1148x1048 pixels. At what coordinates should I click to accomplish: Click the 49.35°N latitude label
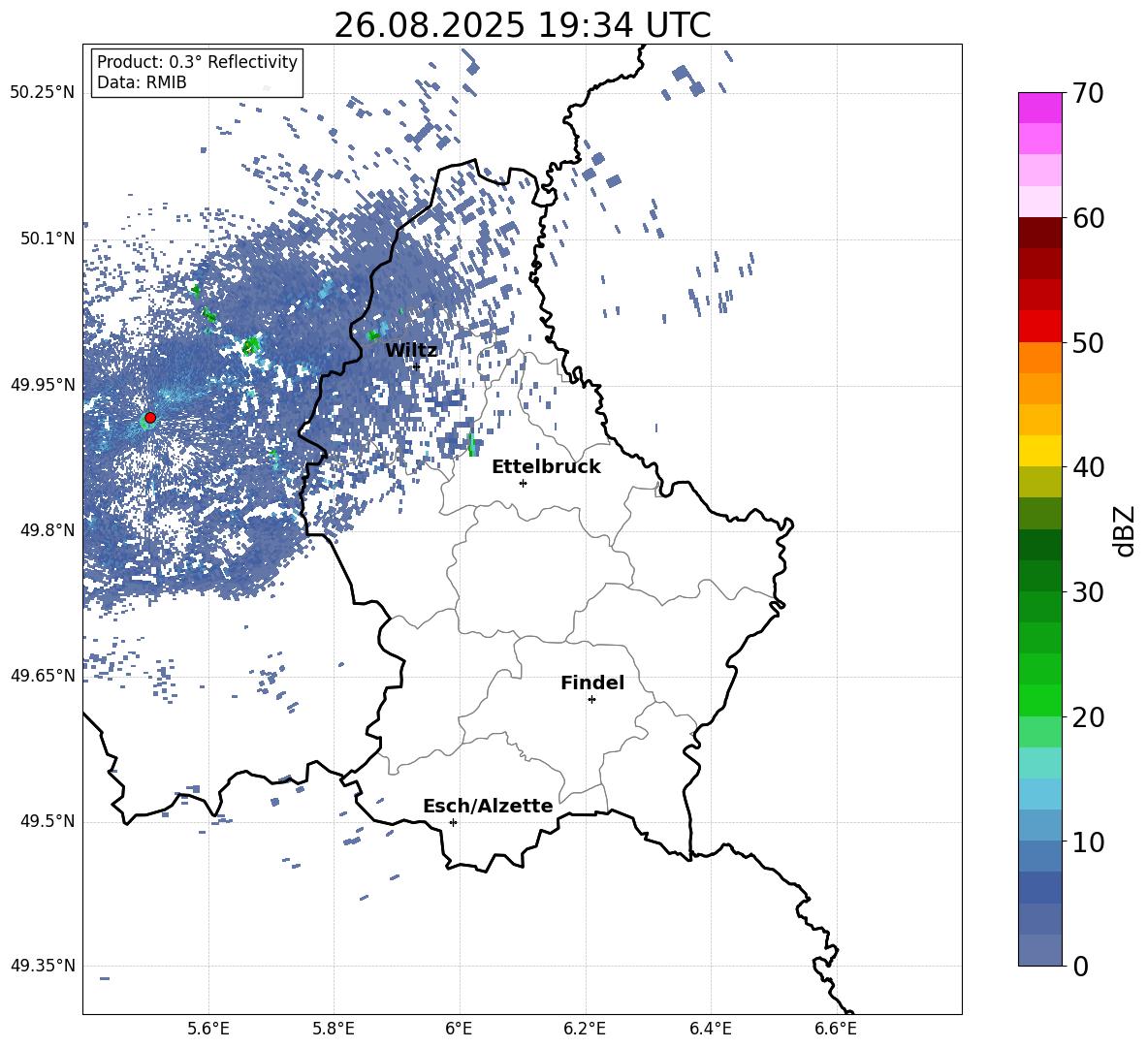pos(43,966)
